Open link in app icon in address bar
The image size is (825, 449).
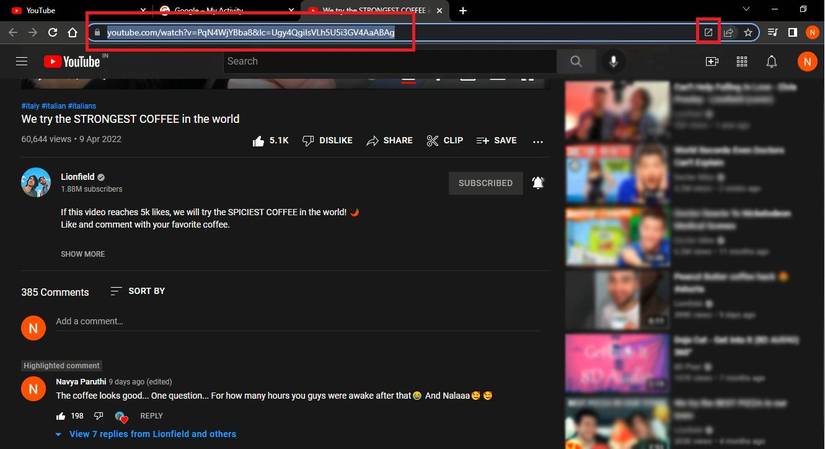click(708, 33)
